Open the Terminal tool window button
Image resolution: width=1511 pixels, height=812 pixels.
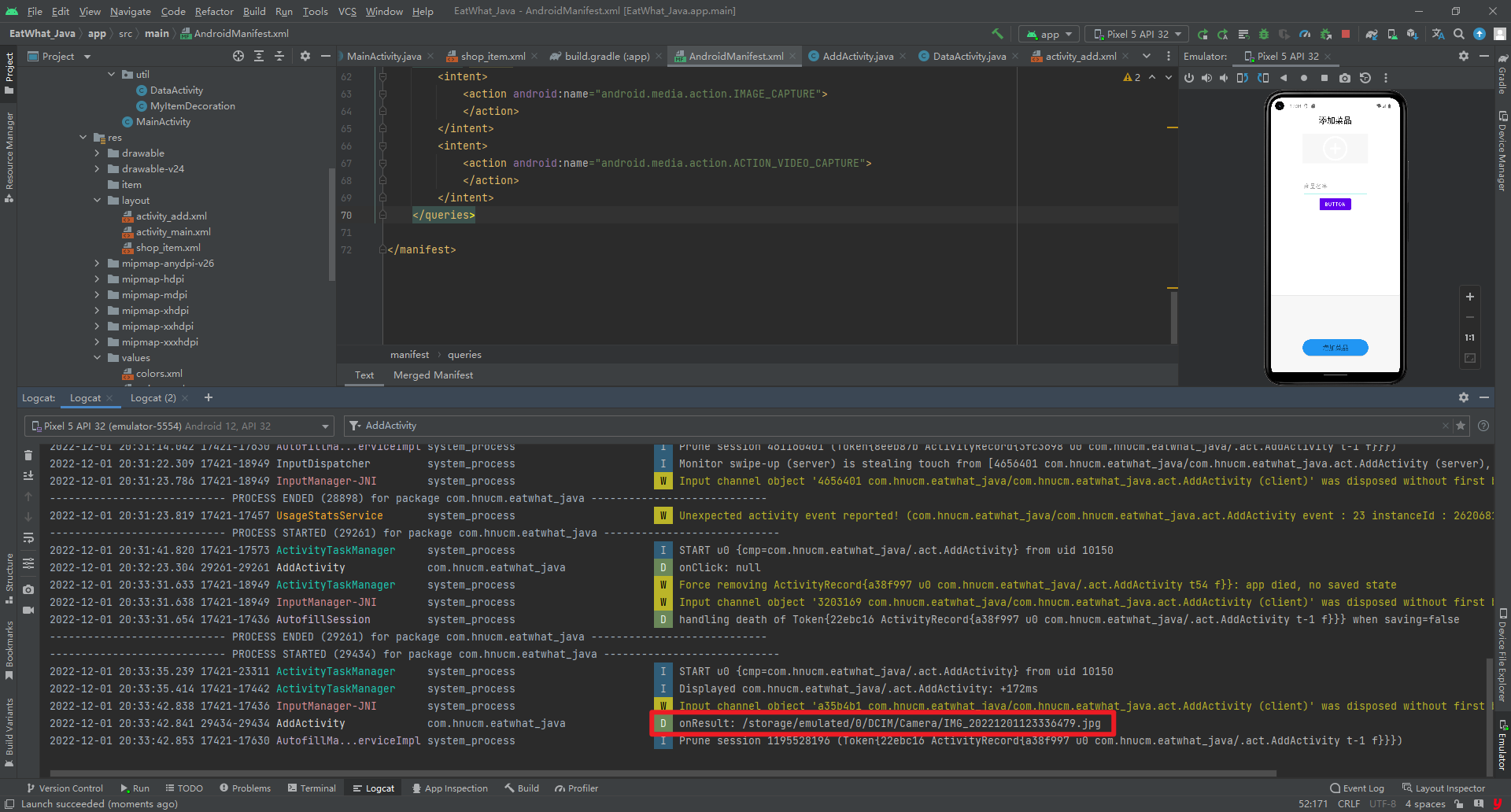pyautogui.click(x=312, y=788)
